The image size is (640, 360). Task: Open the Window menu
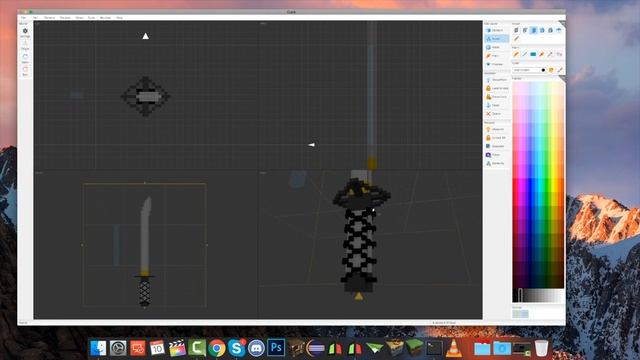tap(105, 18)
